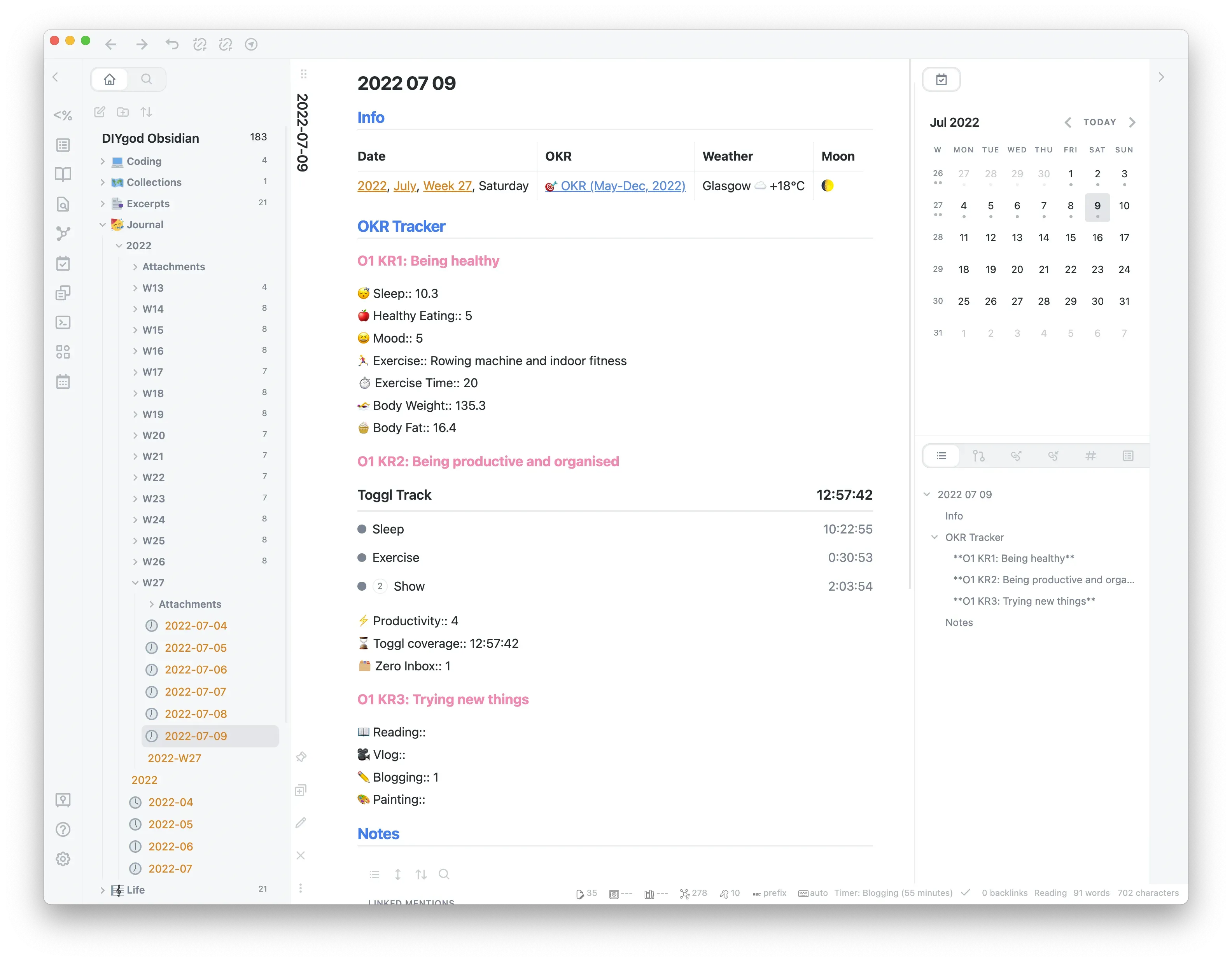Open the Week 27 link
This screenshot has height=962, width=1232.
point(447,186)
